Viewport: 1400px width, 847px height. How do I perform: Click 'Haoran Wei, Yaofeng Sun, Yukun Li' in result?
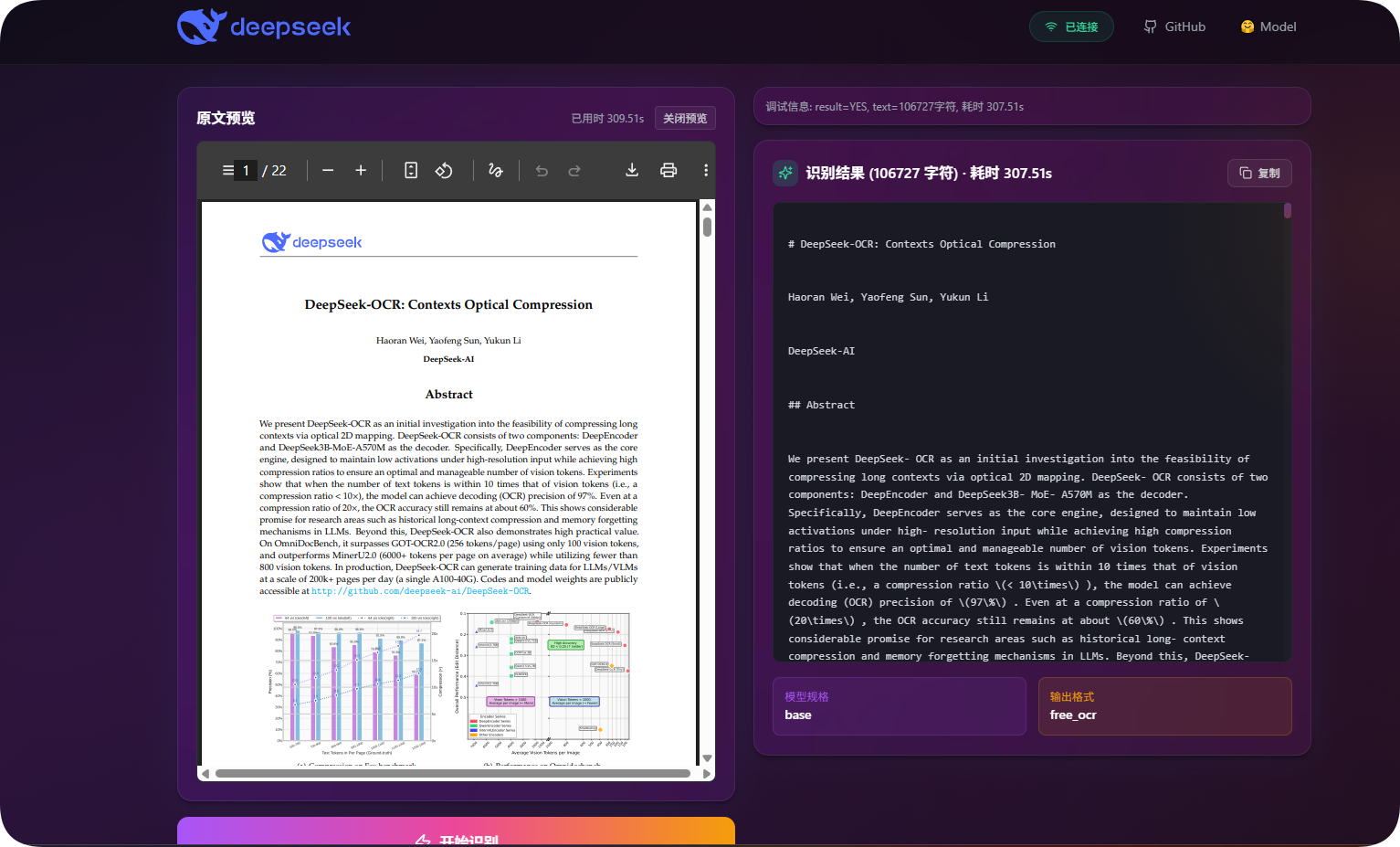(888, 297)
